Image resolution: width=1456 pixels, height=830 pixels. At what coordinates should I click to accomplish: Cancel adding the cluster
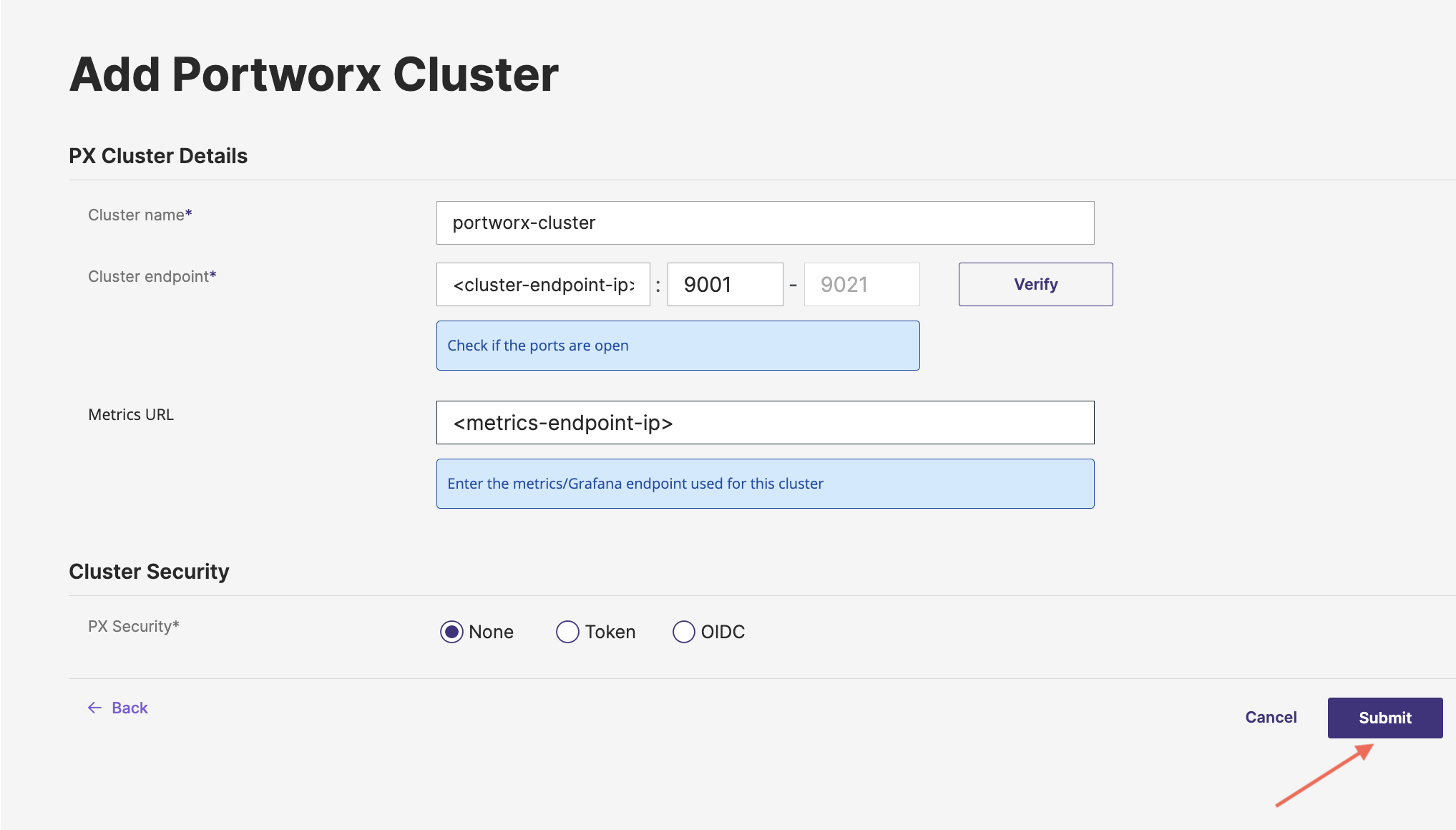tap(1271, 717)
